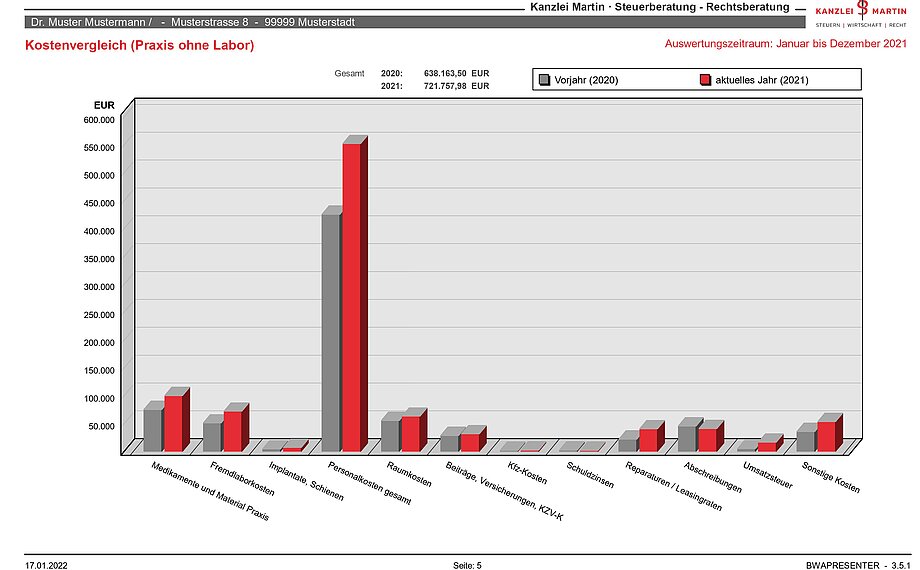Click the axis label 'Raumkosten'
920x570 pixels.
(410, 474)
